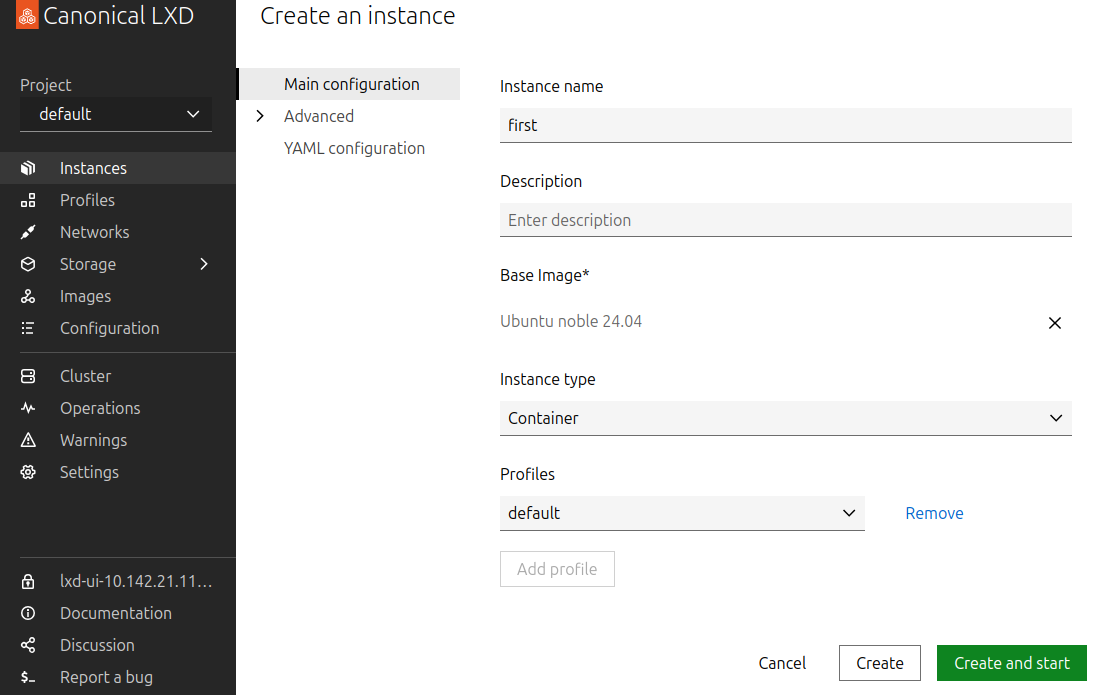Screen dimensions: 1099x695
Task: Expand the Advanced configuration section
Action: 318,116
